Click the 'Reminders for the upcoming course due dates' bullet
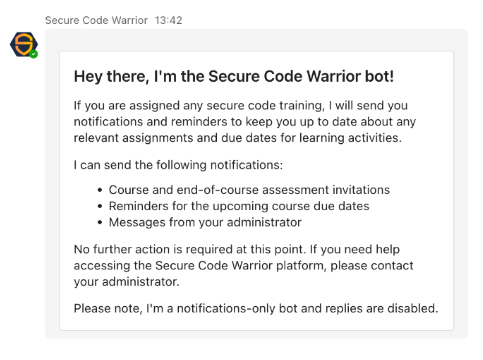The height and width of the screenshot is (360, 483). (239, 206)
